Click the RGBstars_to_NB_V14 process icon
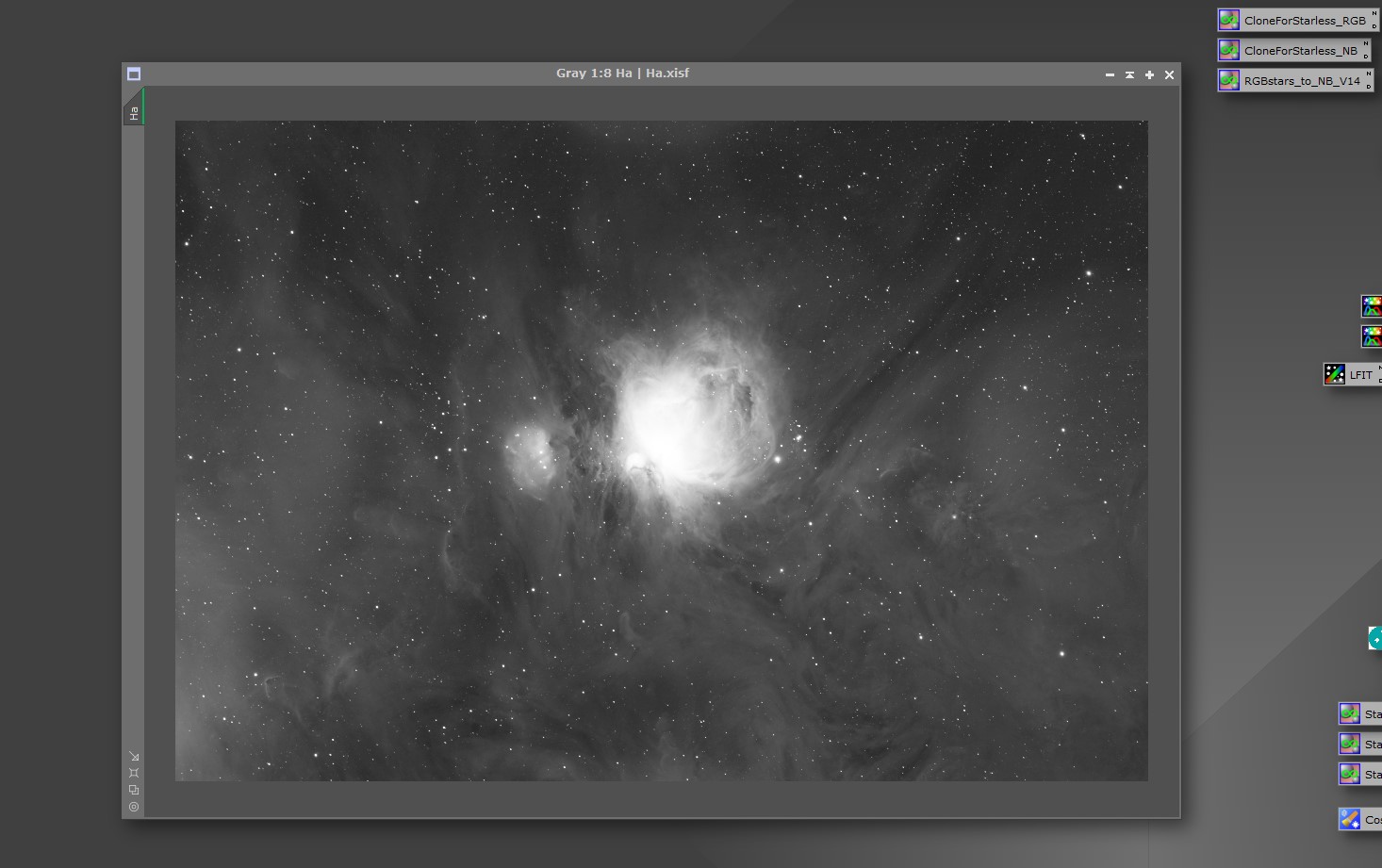1382x868 pixels. [x=1295, y=80]
